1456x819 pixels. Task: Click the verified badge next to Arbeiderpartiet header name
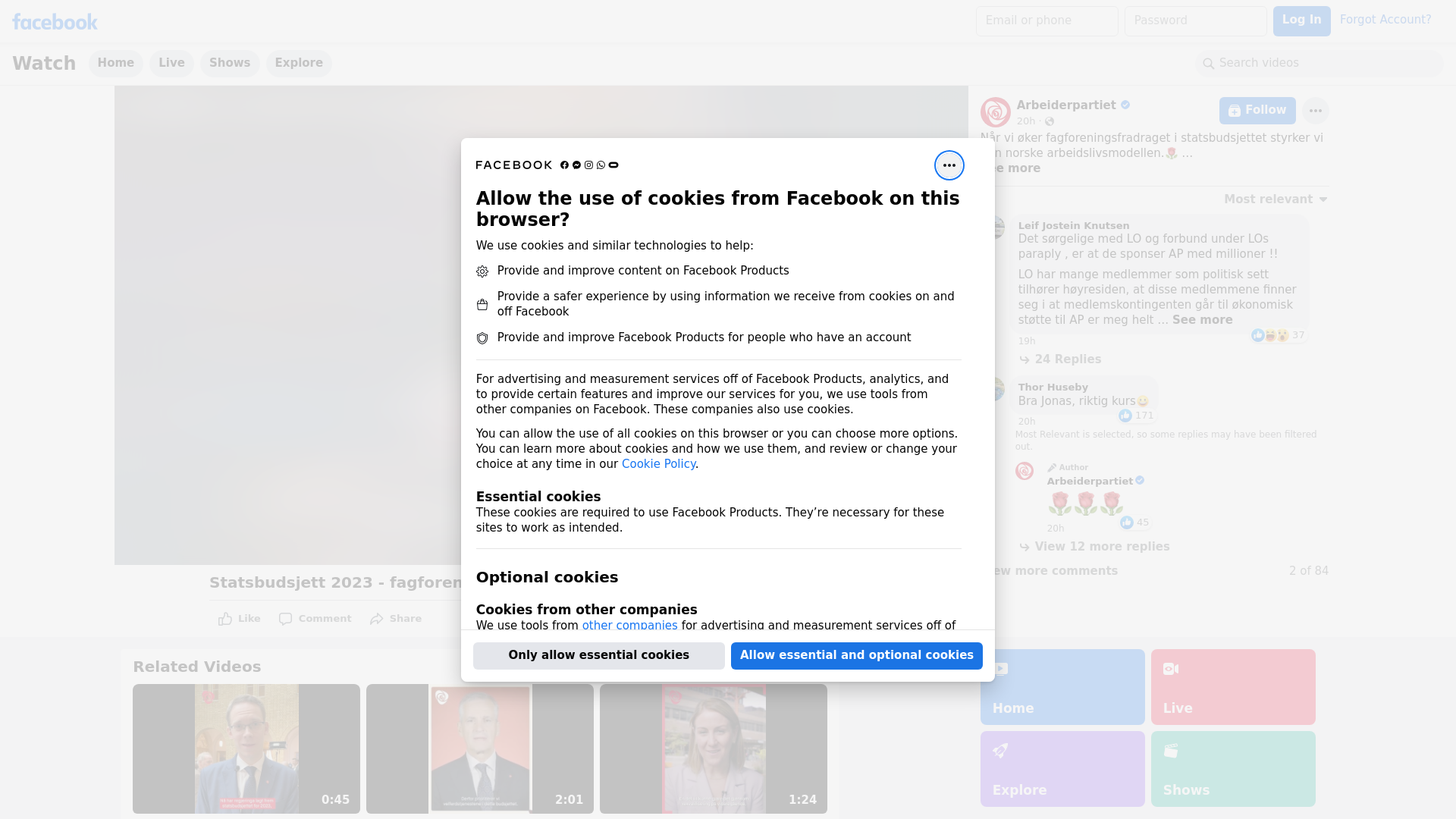tap(1125, 105)
